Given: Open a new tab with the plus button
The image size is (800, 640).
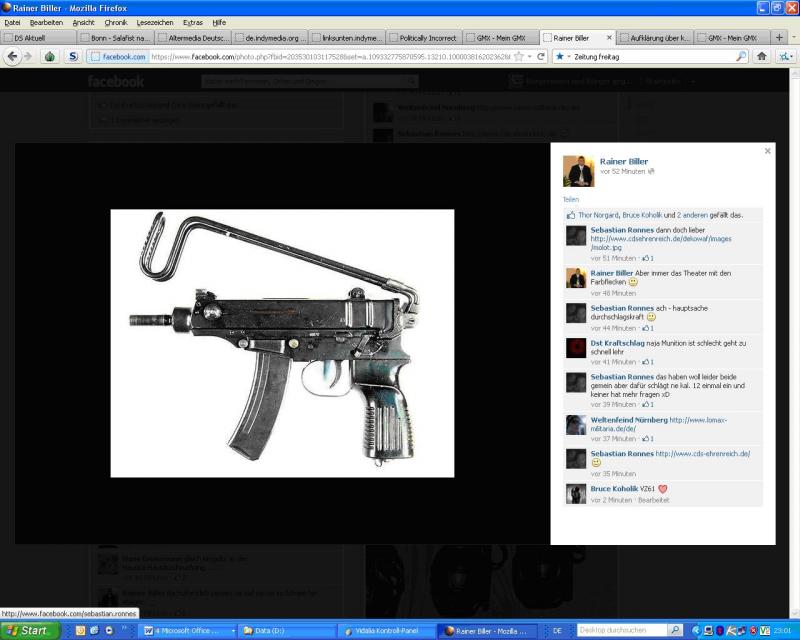Looking at the screenshot, I should click(779, 37).
